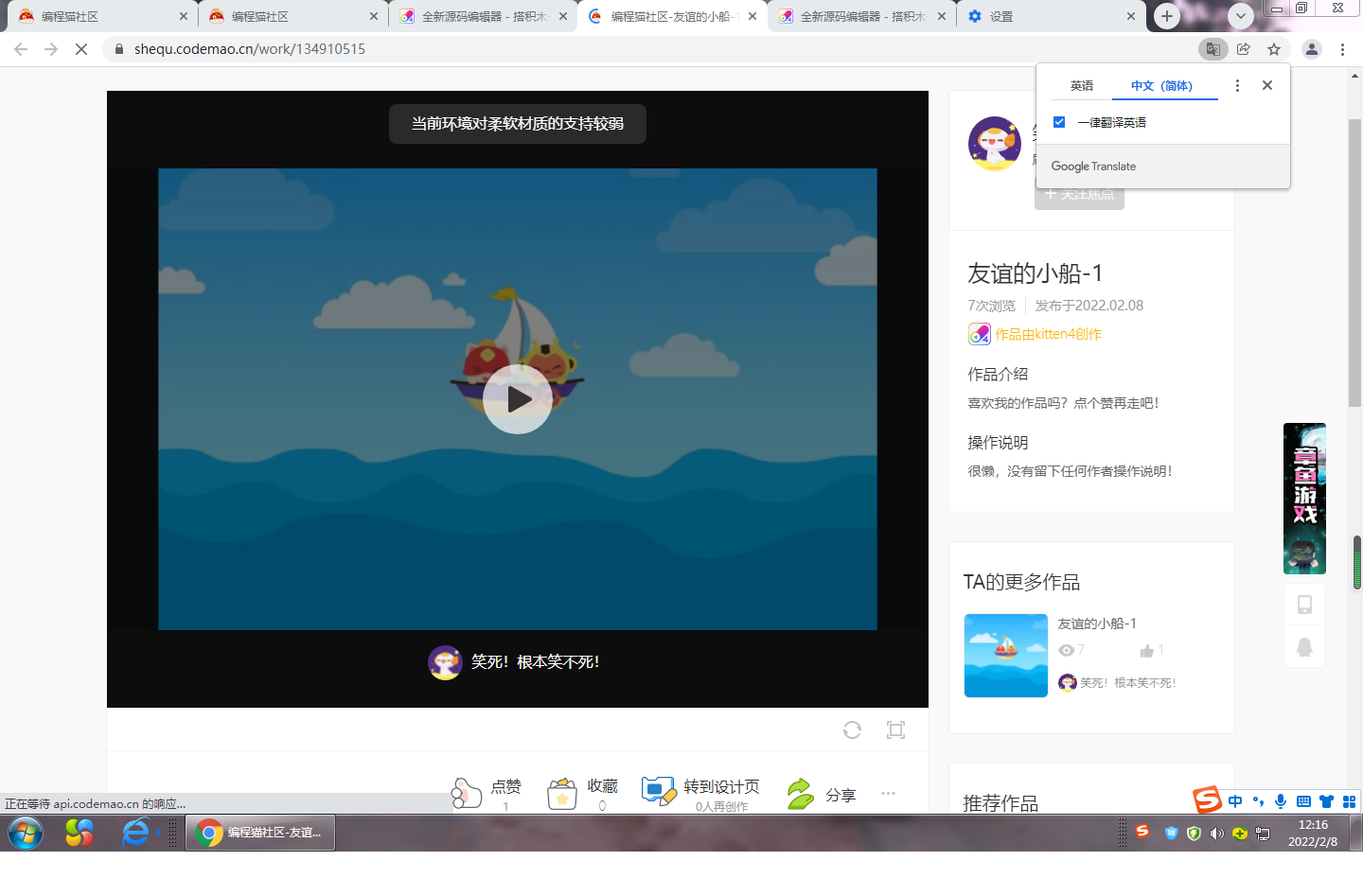Expand the tab search dropdown arrow
The image size is (1363, 896).
(x=1241, y=16)
